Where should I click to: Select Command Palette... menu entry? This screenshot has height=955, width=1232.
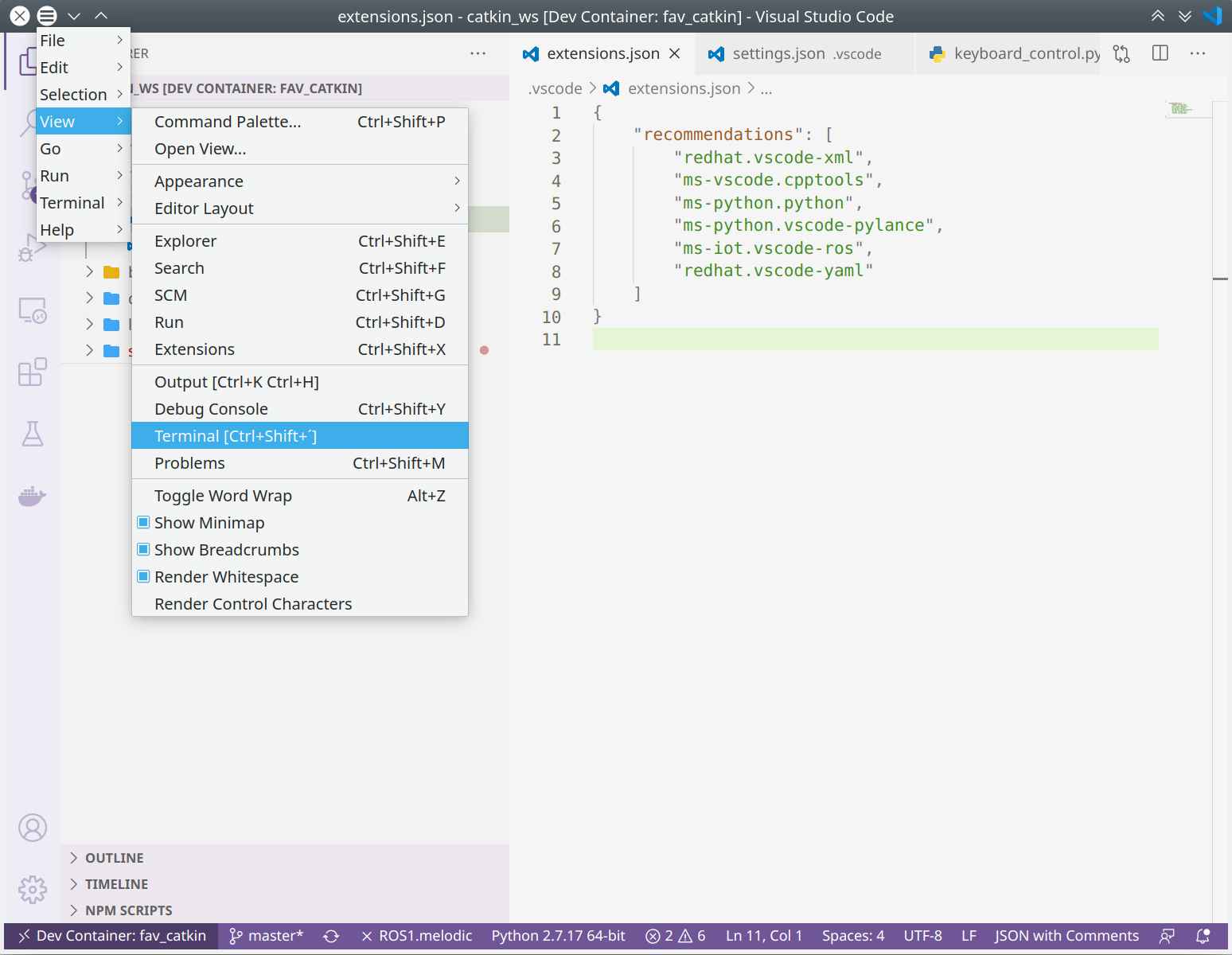[300, 122]
